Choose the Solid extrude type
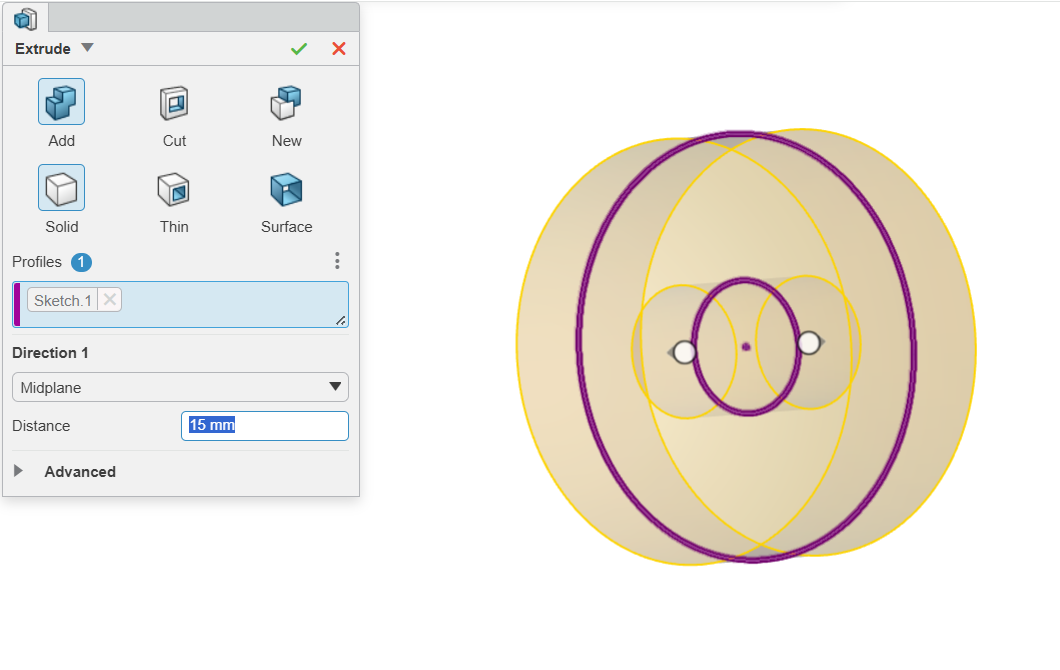This screenshot has width=1060, height=670. pyautogui.click(x=62, y=188)
